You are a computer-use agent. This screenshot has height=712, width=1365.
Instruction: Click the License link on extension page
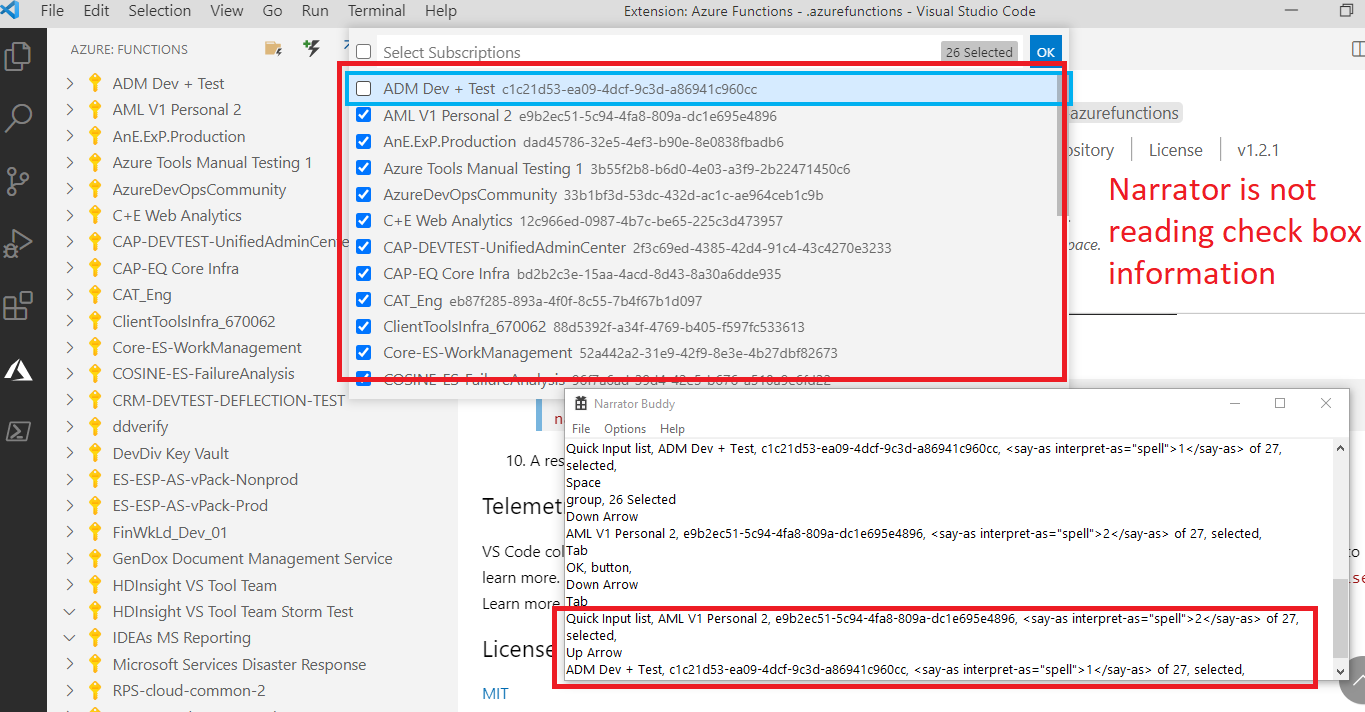point(1176,150)
